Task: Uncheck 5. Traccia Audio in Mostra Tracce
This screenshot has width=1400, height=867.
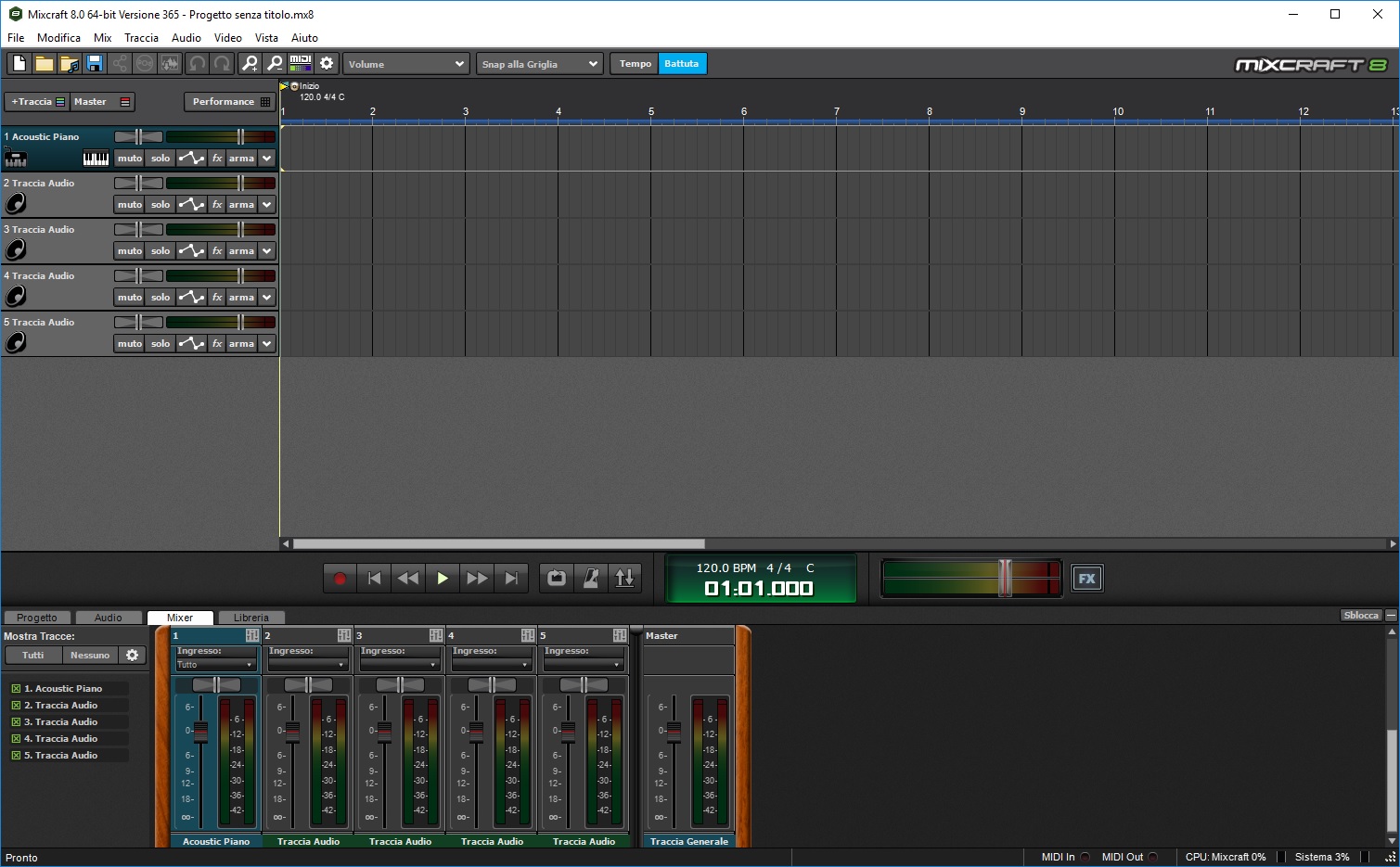Action: [16, 756]
